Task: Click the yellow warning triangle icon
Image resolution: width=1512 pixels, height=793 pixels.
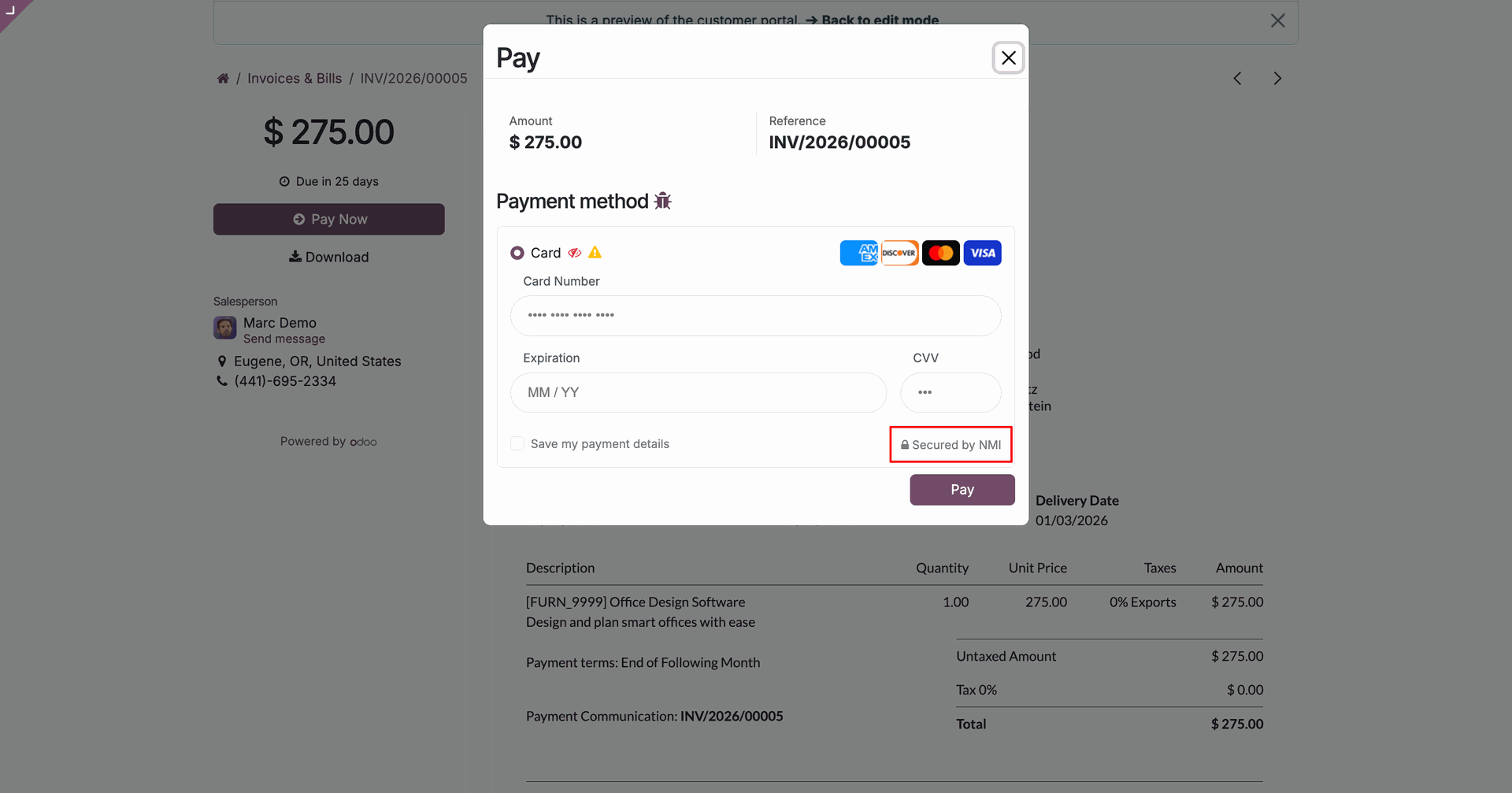Action: click(595, 253)
